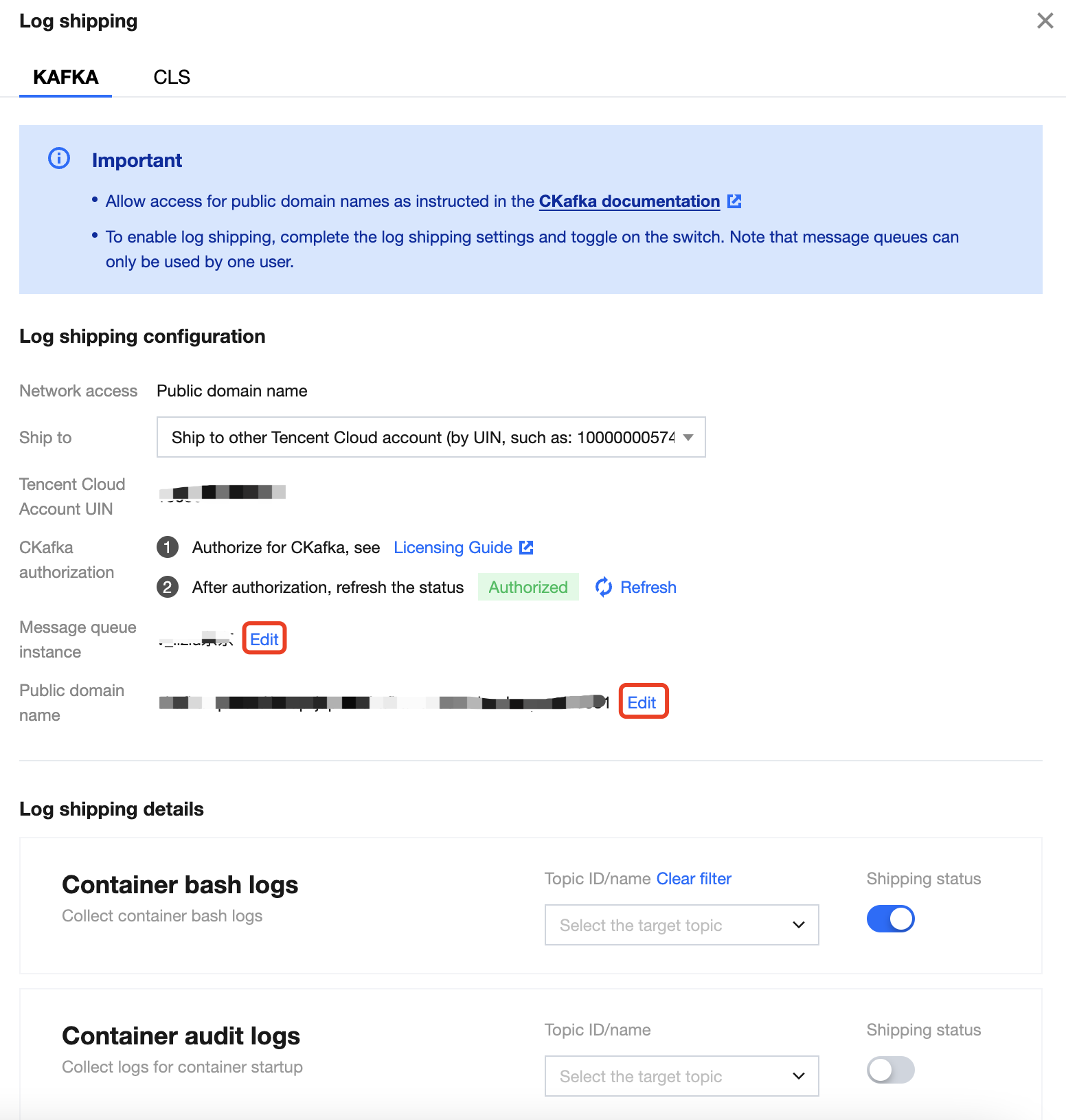Enable Container audit logs shipping status

[890, 1070]
